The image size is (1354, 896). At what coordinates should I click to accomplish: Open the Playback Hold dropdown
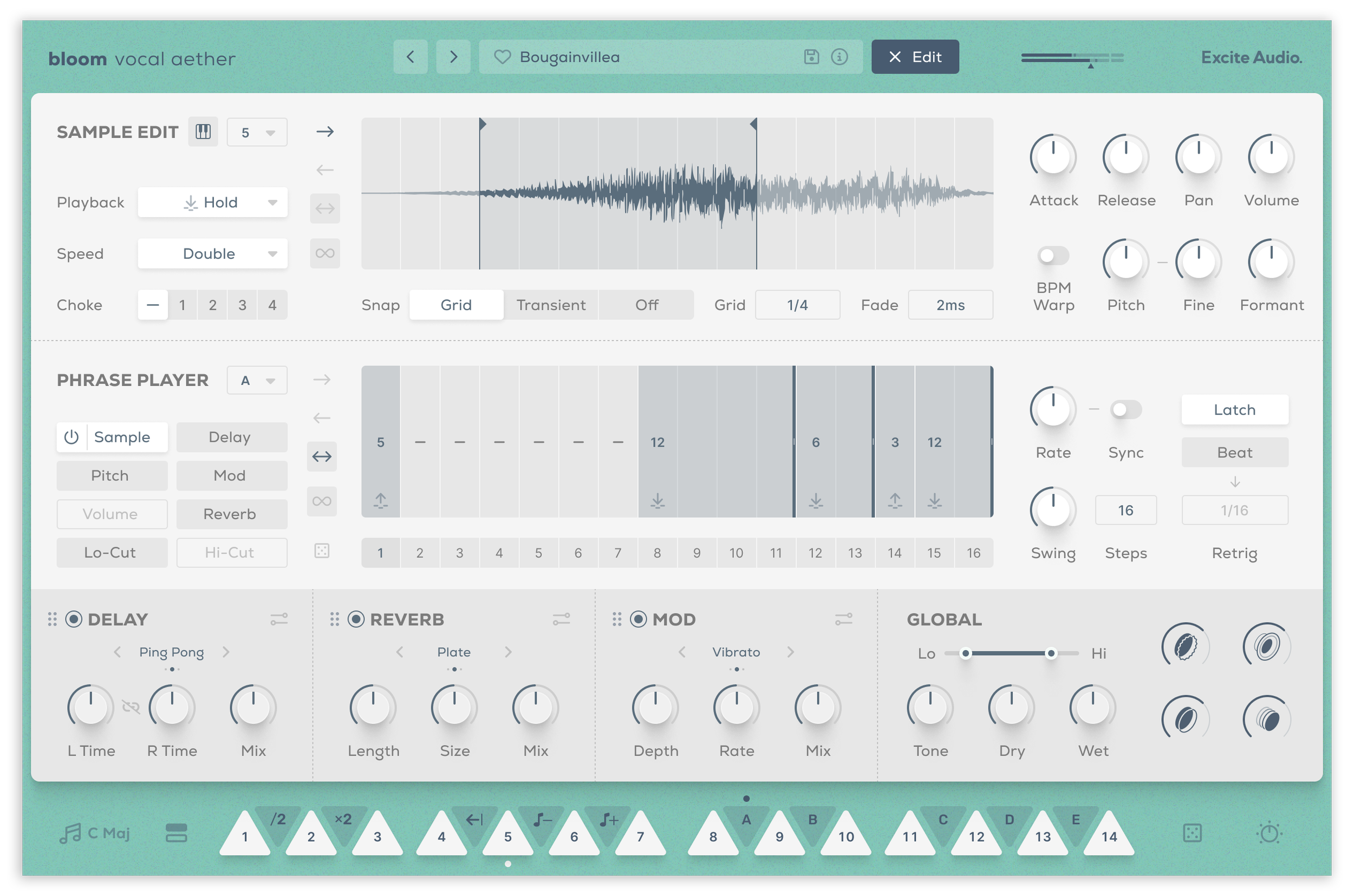213,202
